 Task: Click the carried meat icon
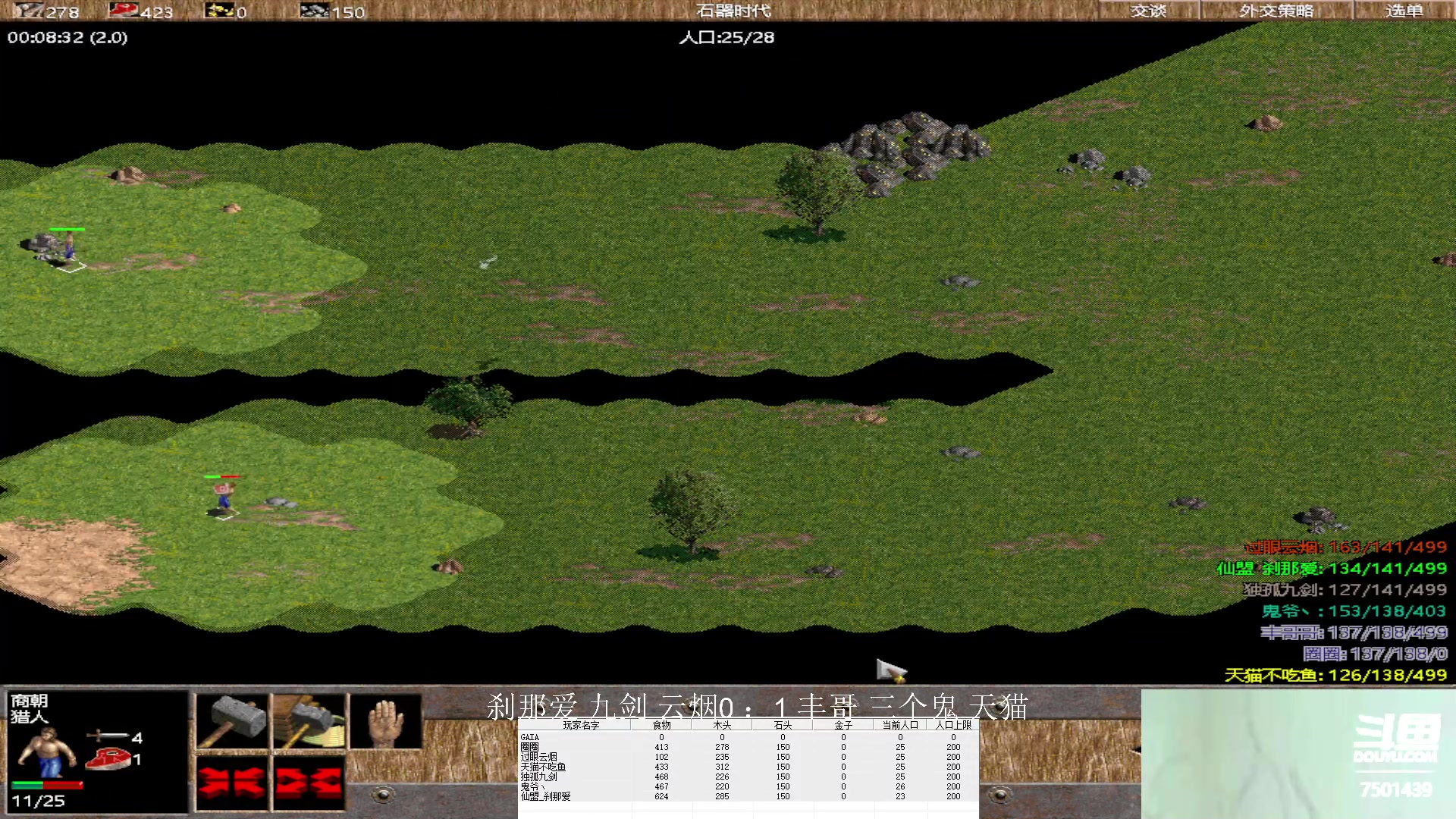(108, 758)
